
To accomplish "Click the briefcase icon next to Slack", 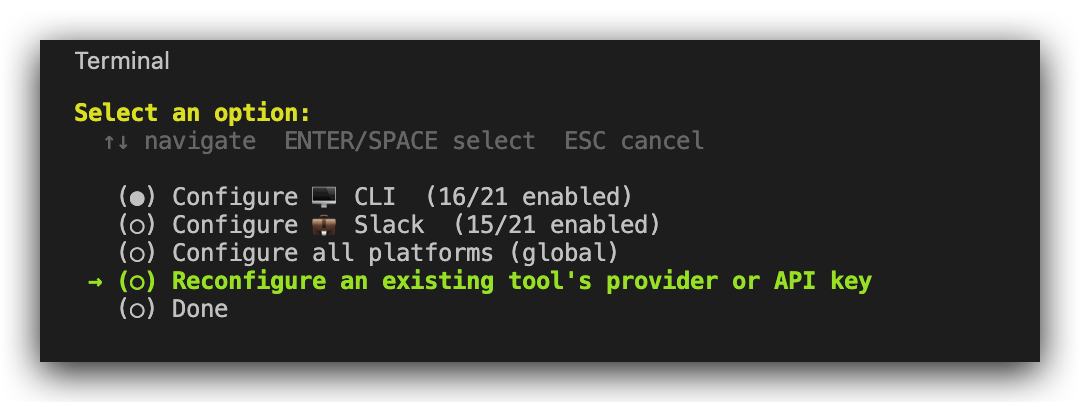I will [x=326, y=225].
